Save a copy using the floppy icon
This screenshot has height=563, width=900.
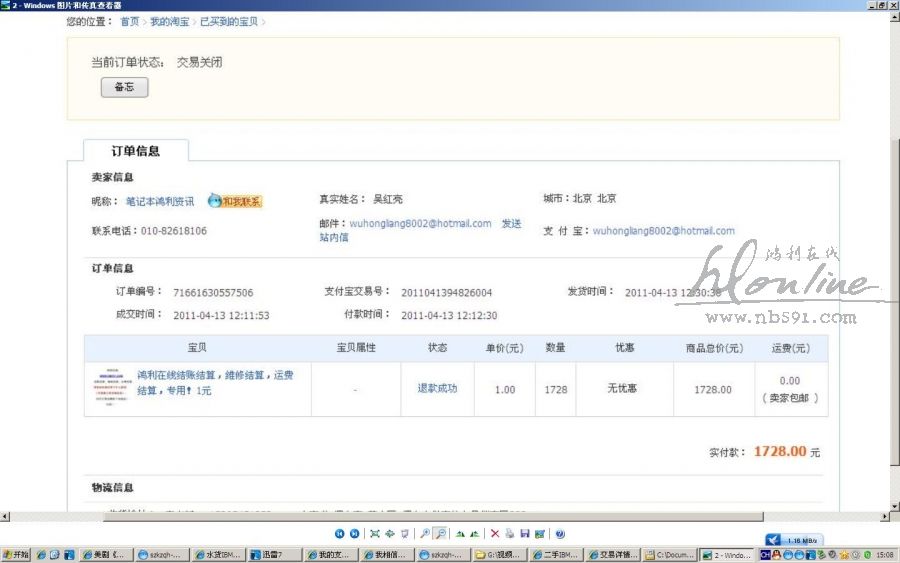coord(525,534)
